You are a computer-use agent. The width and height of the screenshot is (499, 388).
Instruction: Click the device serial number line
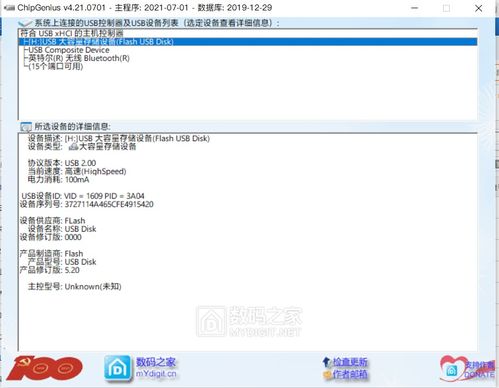[87, 204]
